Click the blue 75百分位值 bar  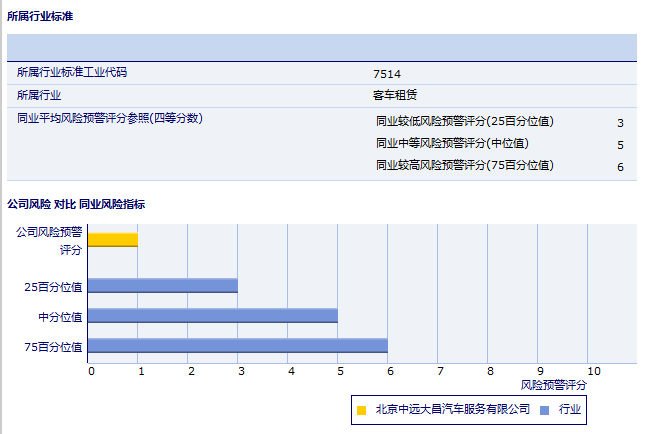[238, 346]
